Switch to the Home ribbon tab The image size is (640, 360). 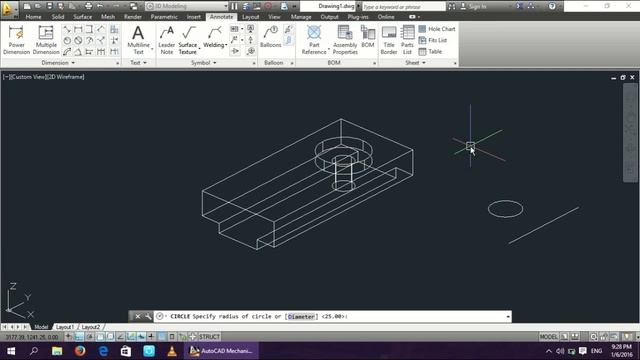[33, 17]
